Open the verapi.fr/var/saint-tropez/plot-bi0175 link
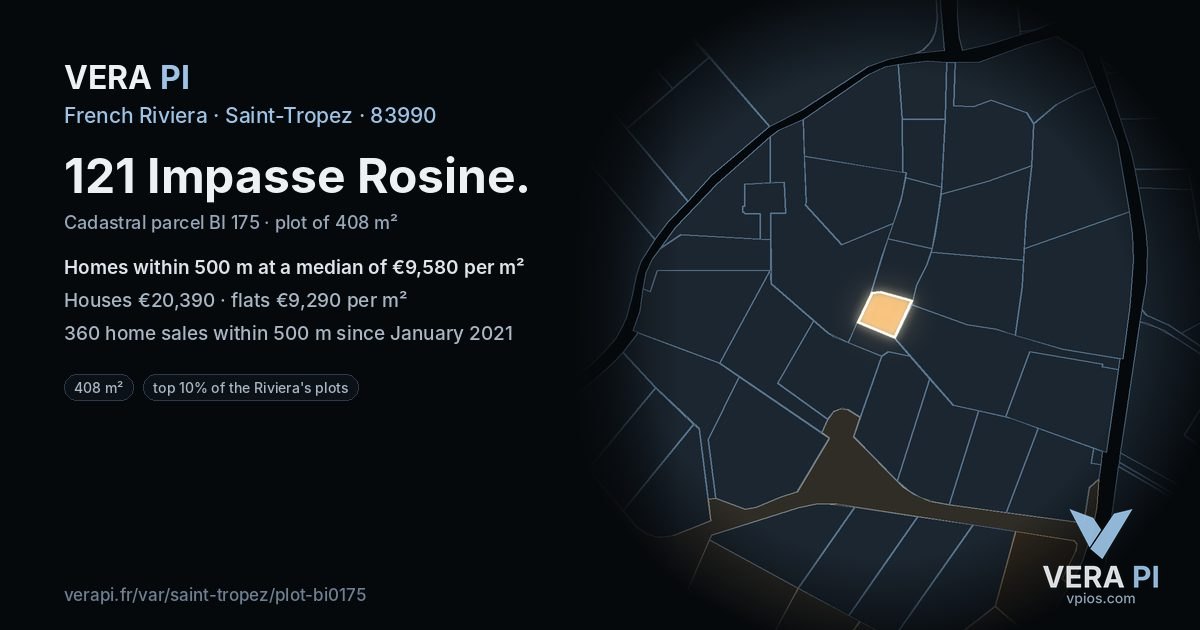 [215, 595]
